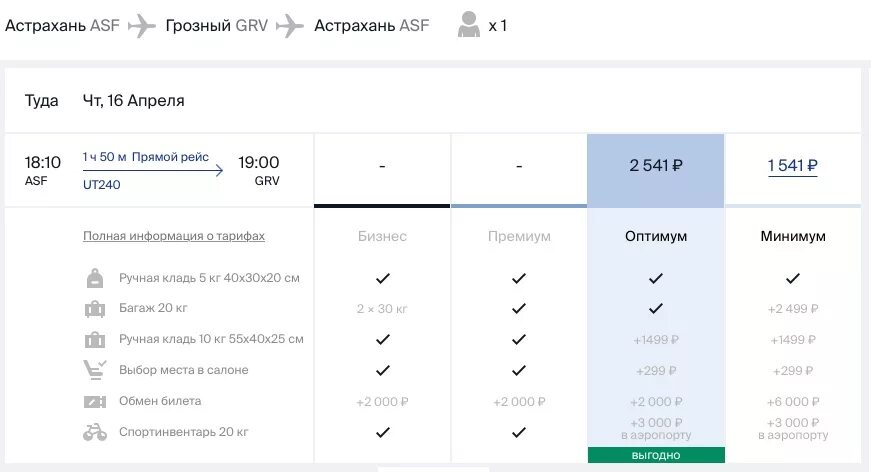Image resolution: width=871 pixels, height=472 pixels.
Task: Click the backpack icon for 5 kg hand luggage
Action: click(95, 278)
